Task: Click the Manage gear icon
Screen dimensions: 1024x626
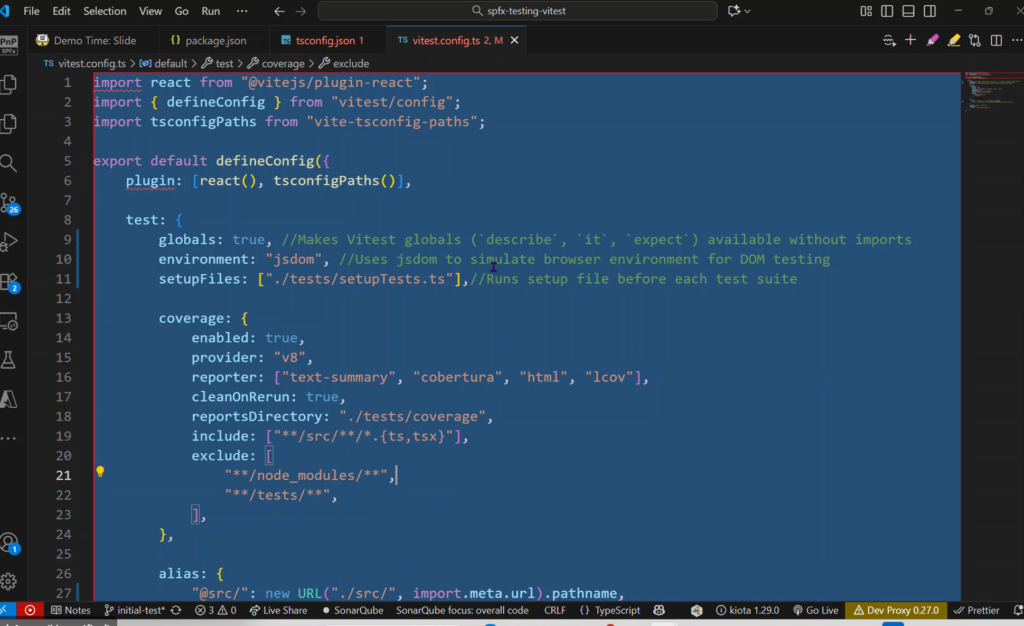Action: click(x=9, y=581)
